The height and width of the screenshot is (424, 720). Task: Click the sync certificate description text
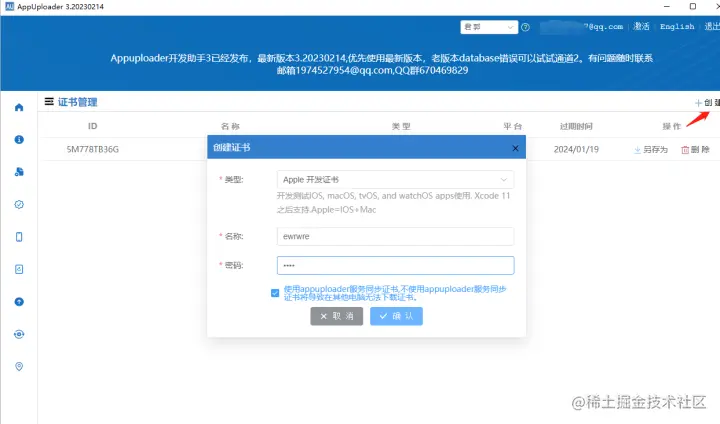(395, 293)
